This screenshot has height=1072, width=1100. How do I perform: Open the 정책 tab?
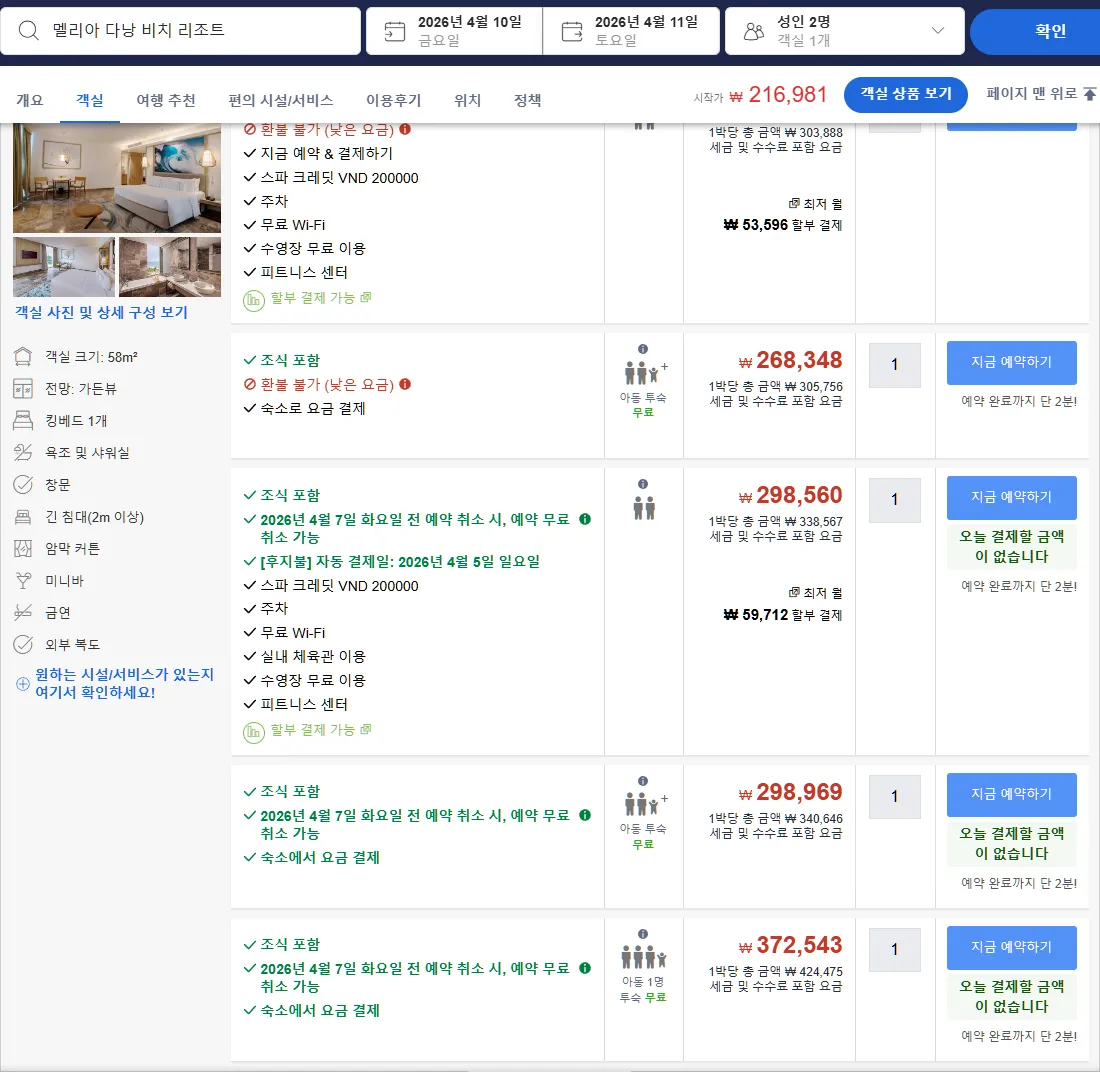point(528,100)
